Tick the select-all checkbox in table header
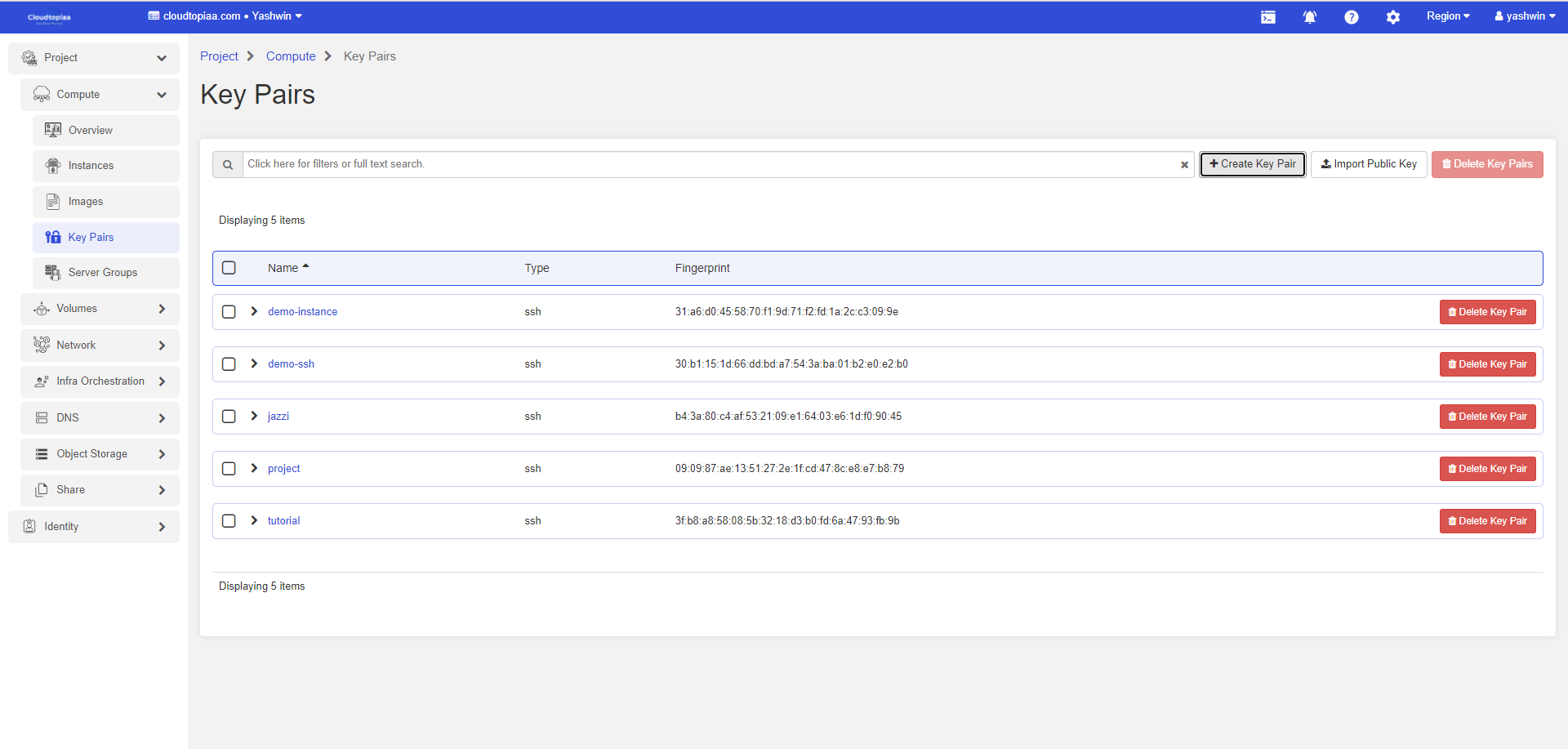This screenshot has width=1568, height=749. click(229, 268)
